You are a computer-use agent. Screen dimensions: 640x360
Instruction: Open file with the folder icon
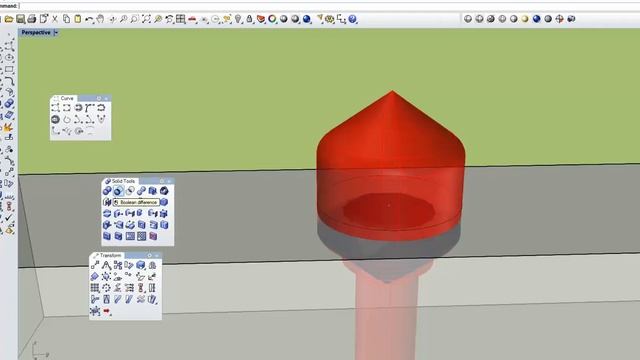tap(9, 19)
